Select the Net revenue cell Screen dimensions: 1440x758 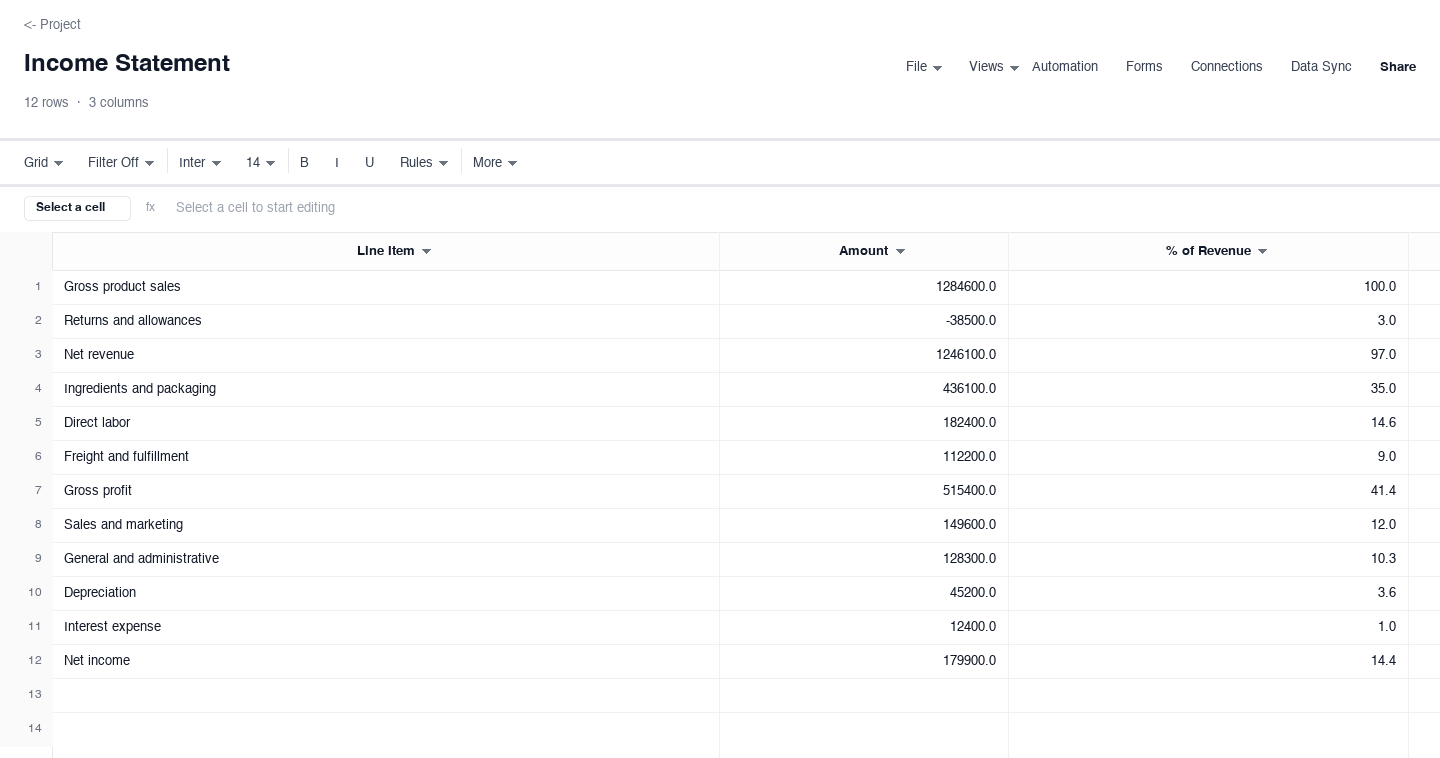click(x=386, y=355)
